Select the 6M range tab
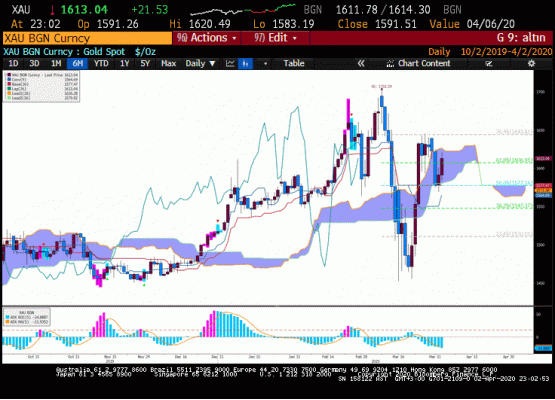The height and width of the screenshot is (400, 555). click(x=78, y=64)
